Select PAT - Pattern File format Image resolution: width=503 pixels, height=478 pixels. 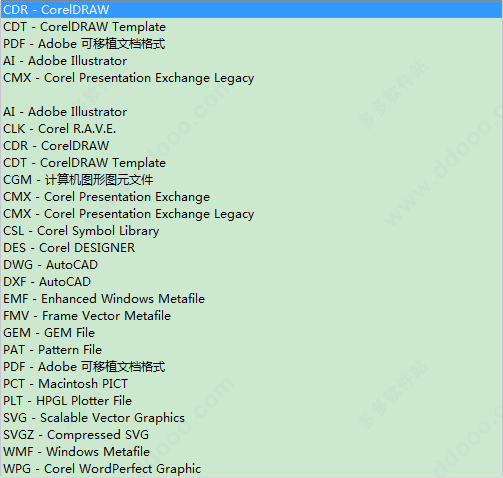pyautogui.click(x=251, y=350)
